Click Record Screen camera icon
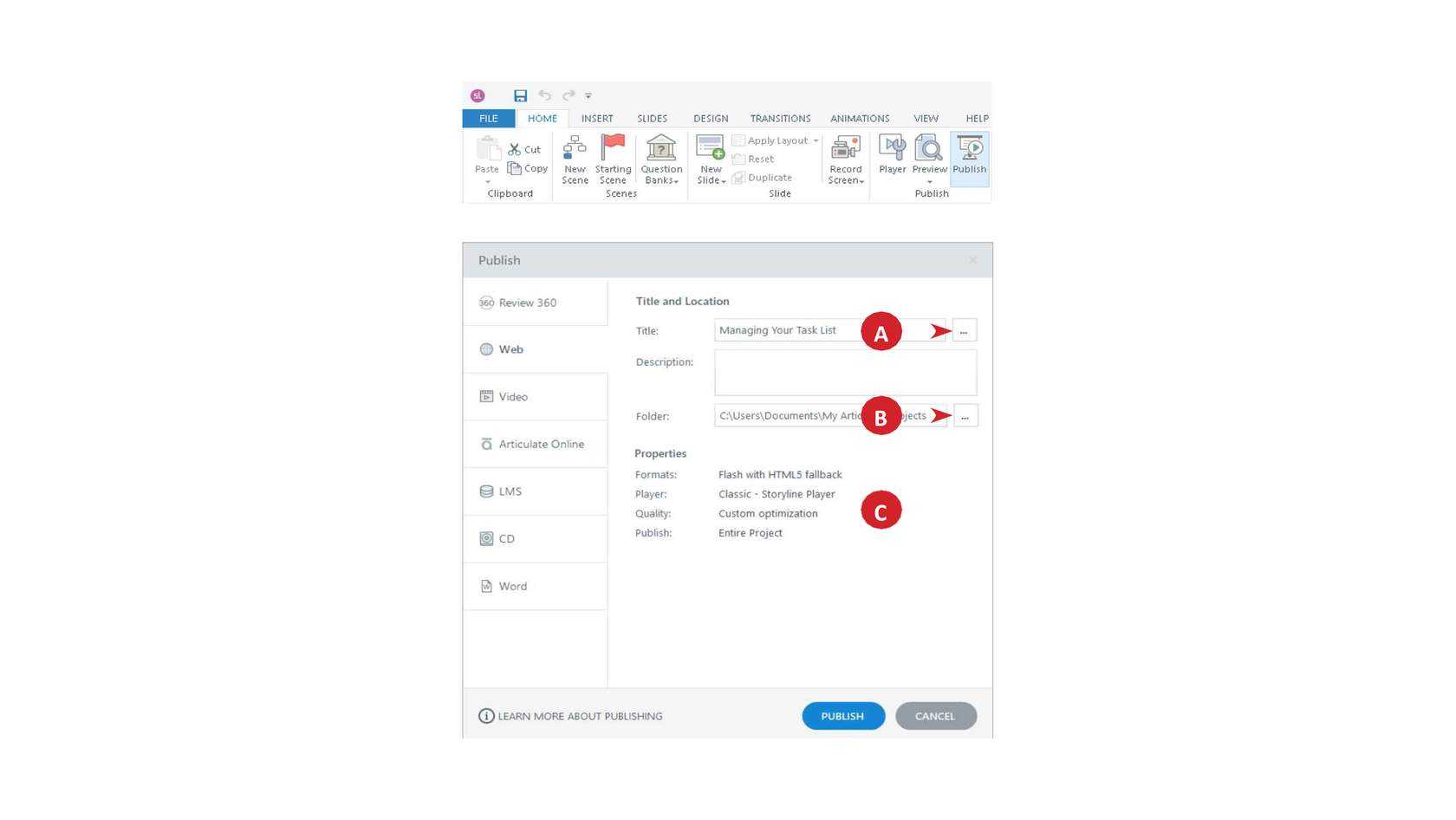The image size is (1456, 820). pos(845,147)
